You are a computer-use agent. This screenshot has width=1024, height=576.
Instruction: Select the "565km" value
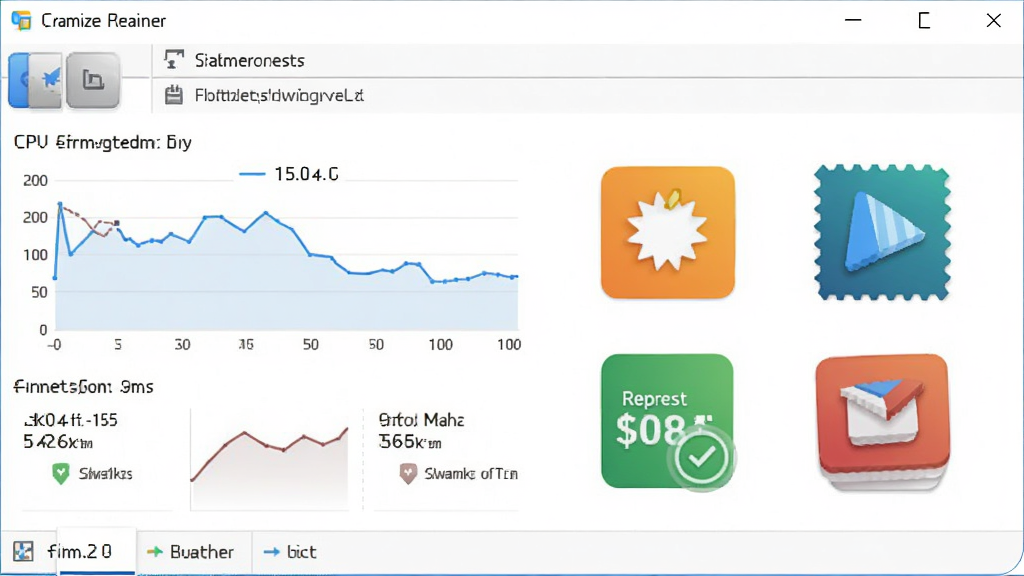[410, 442]
